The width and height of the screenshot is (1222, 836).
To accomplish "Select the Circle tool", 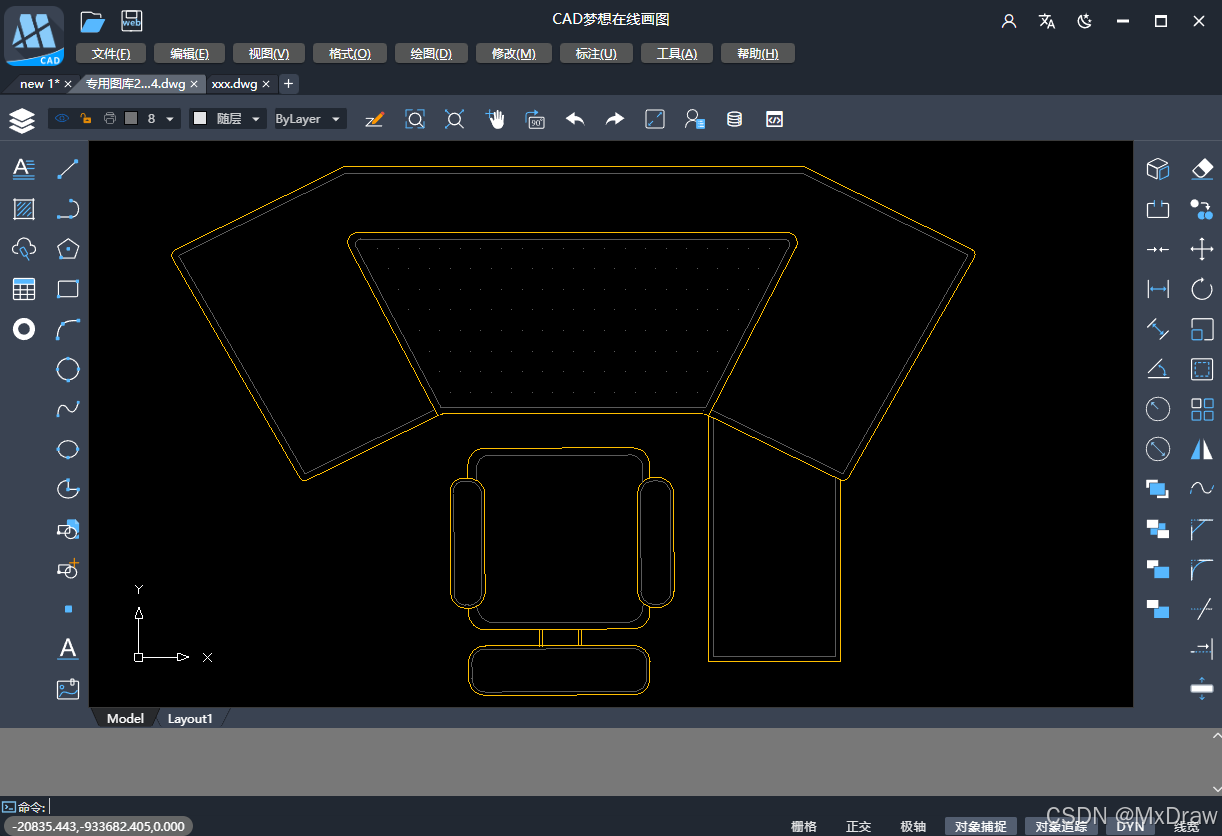I will (x=68, y=369).
